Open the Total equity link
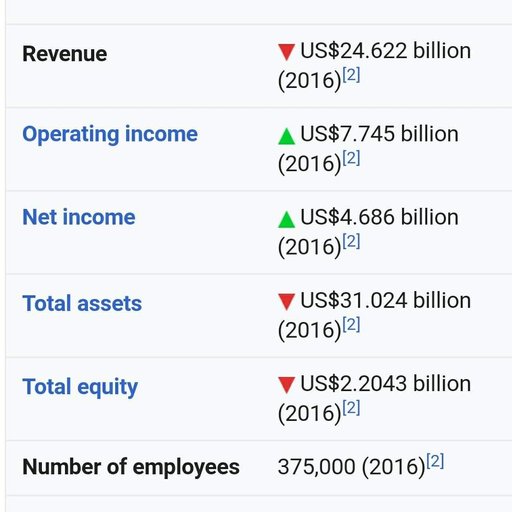The height and width of the screenshot is (512, 512). [x=80, y=387]
